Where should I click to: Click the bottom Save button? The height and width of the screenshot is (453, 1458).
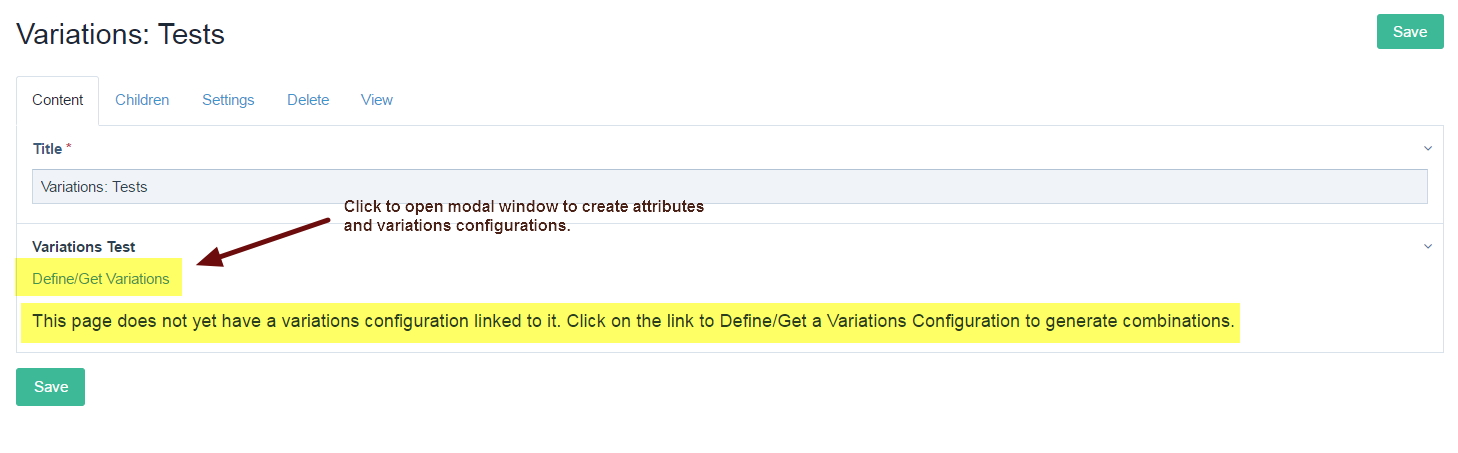(x=50, y=387)
